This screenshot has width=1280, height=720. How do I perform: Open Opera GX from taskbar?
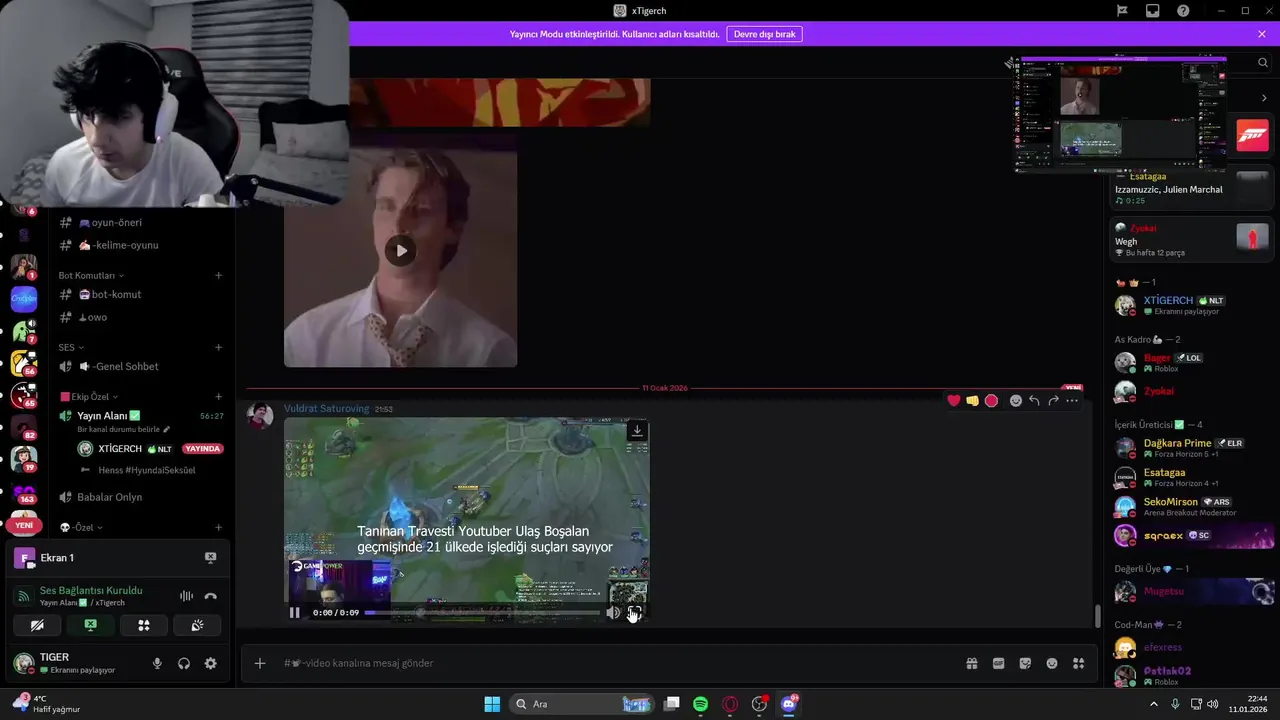point(730,704)
